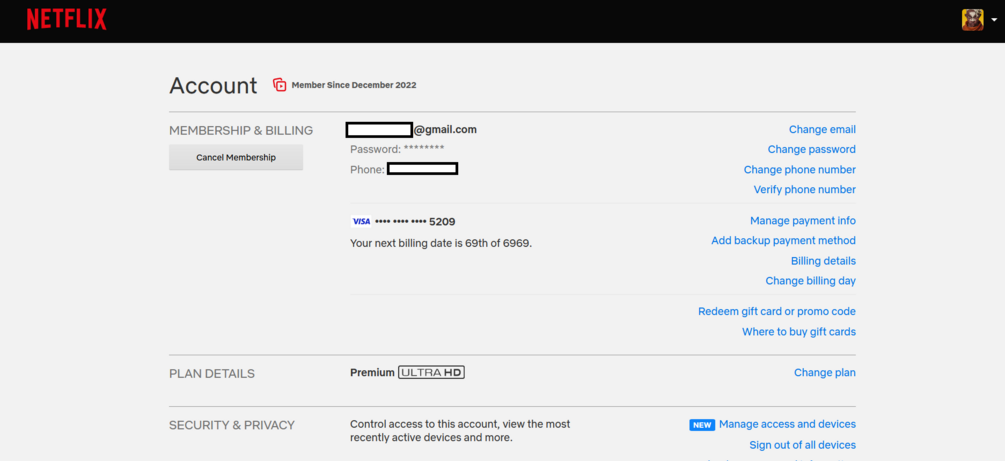Screen dimensions: 1005x461
Task: Click the Premium plan name
Action: (372, 373)
